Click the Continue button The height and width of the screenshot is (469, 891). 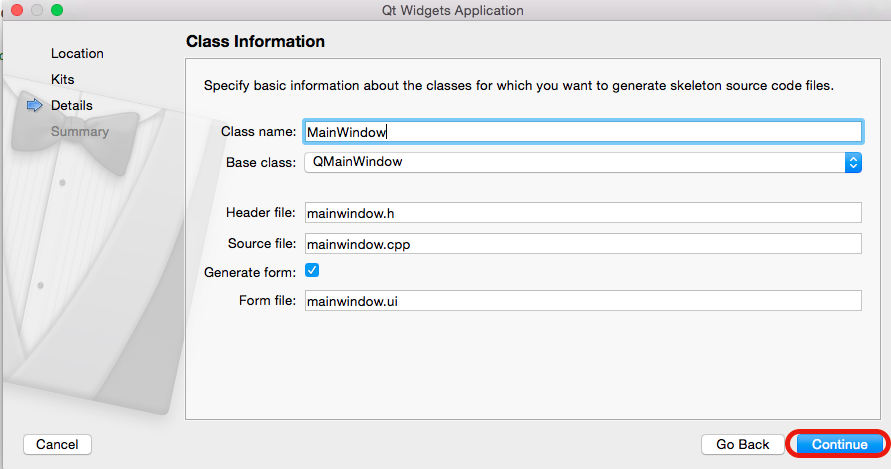[x=839, y=444]
